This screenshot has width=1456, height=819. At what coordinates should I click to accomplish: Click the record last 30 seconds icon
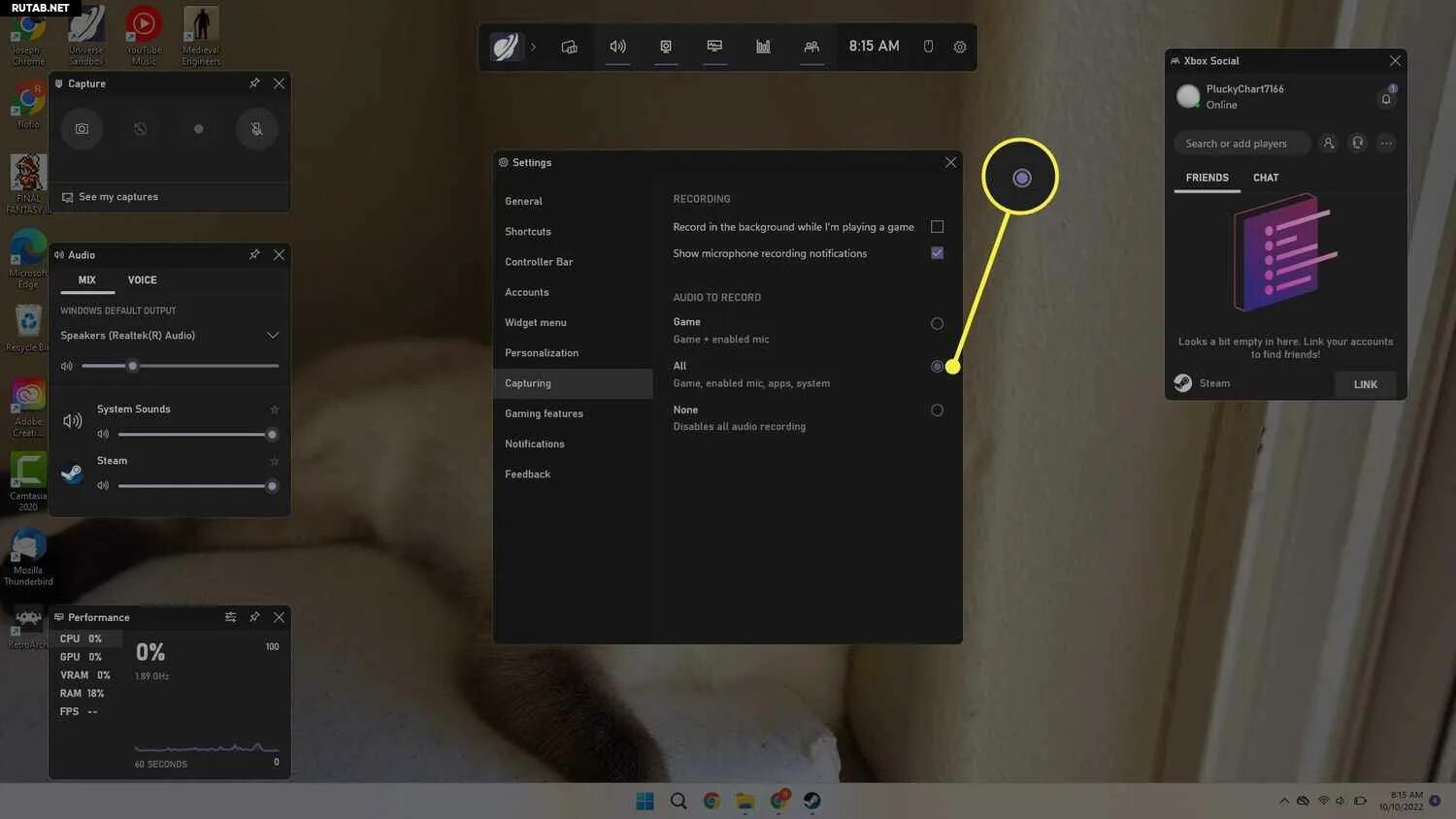140,129
